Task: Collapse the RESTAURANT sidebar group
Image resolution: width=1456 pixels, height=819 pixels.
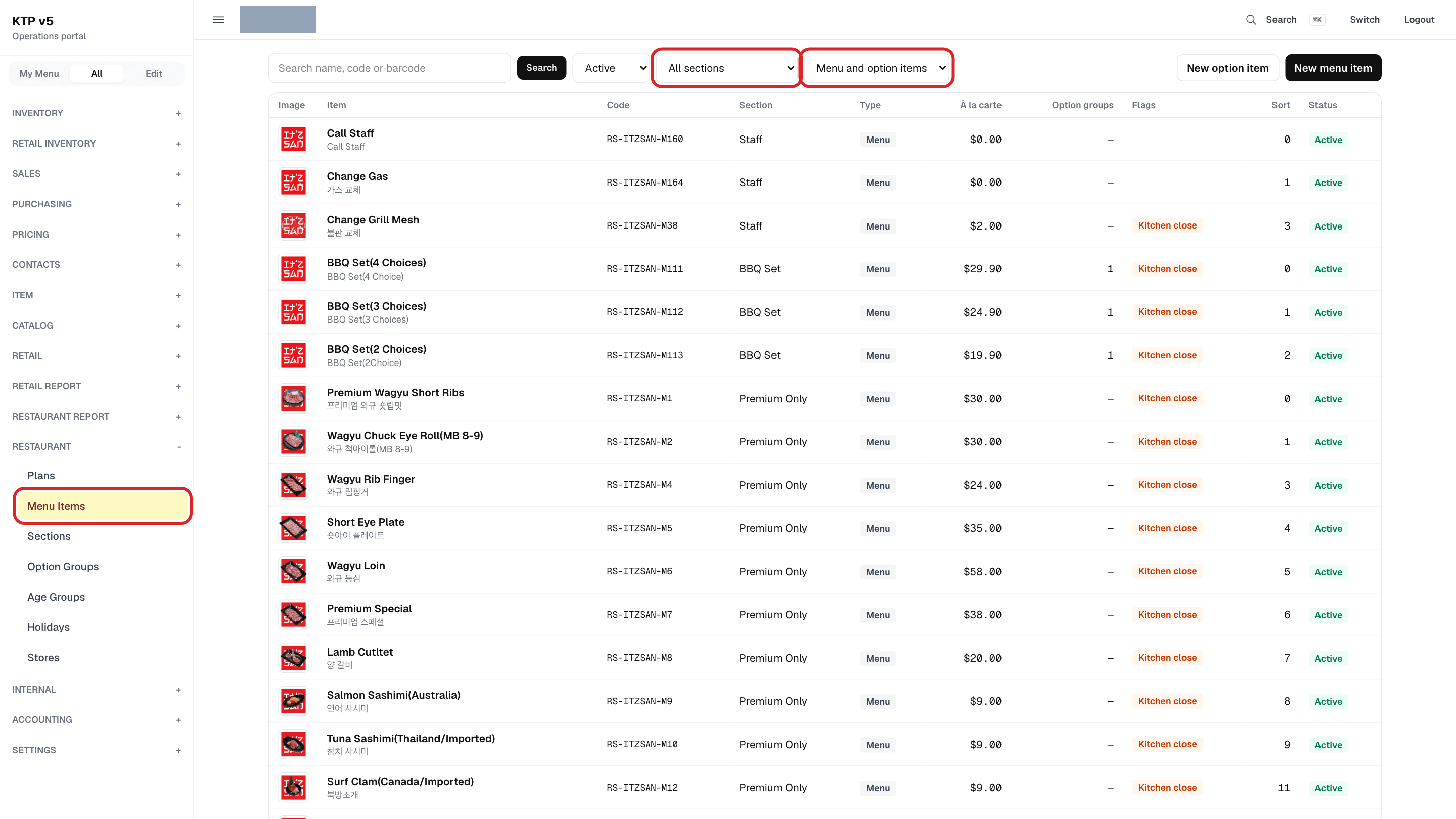Action: coord(97,446)
